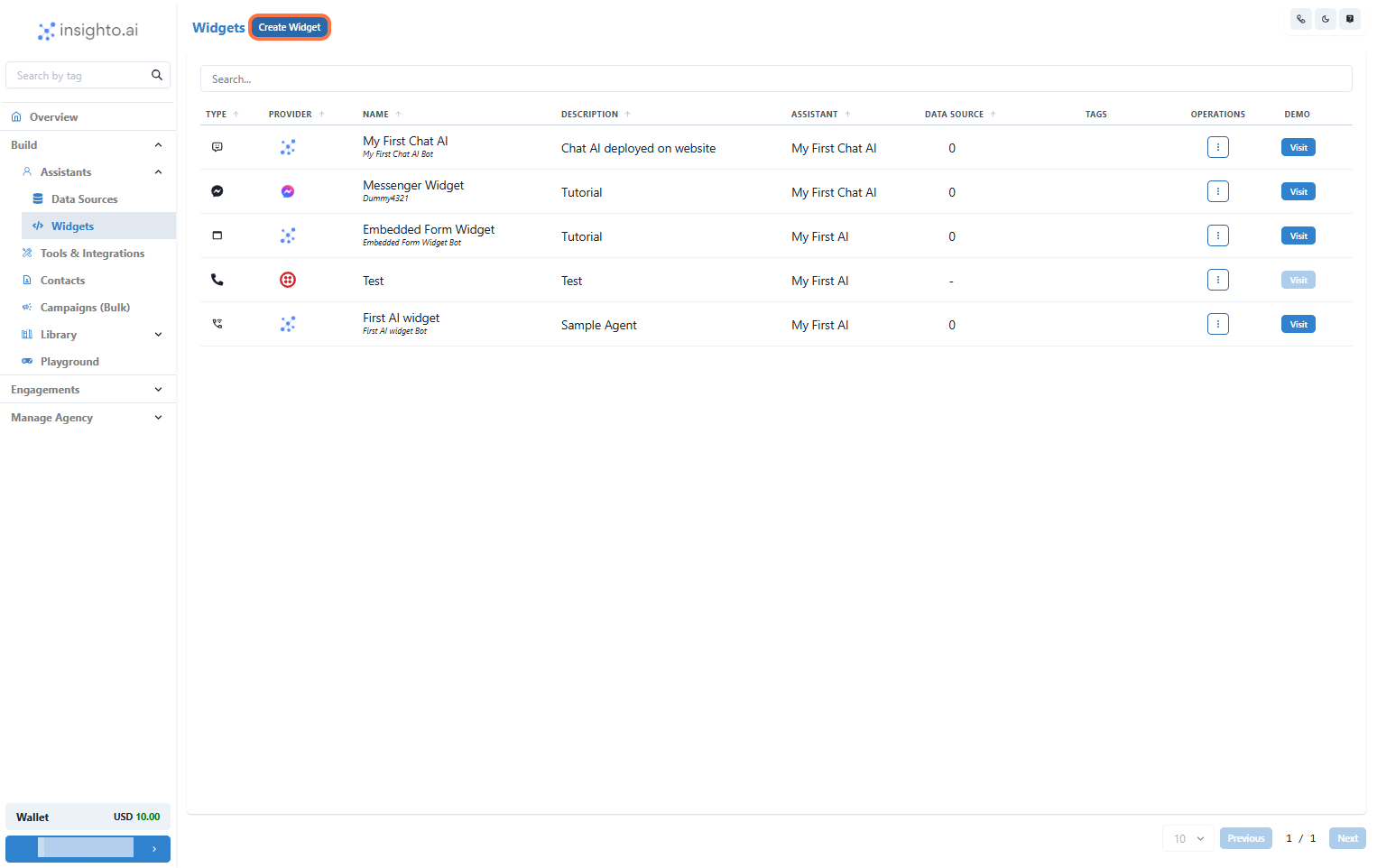The image size is (1377, 868).
Task: Open the page size dropdown showing 10
Action: click(1188, 838)
